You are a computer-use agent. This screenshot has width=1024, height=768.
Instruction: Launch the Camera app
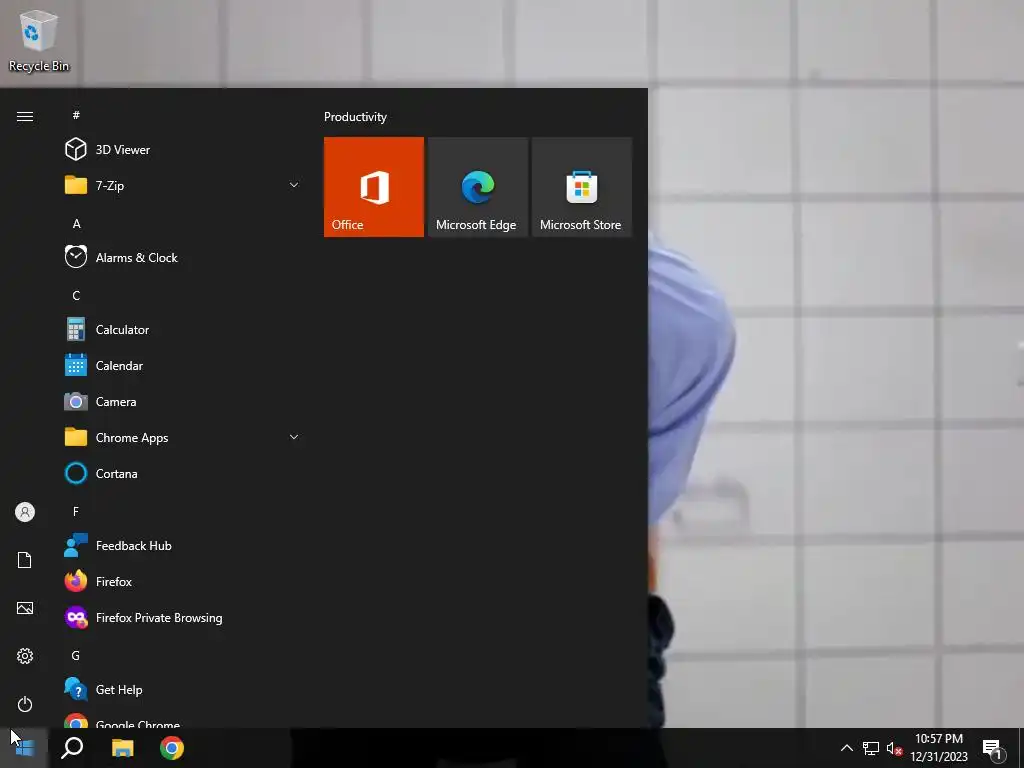point(182,402)
